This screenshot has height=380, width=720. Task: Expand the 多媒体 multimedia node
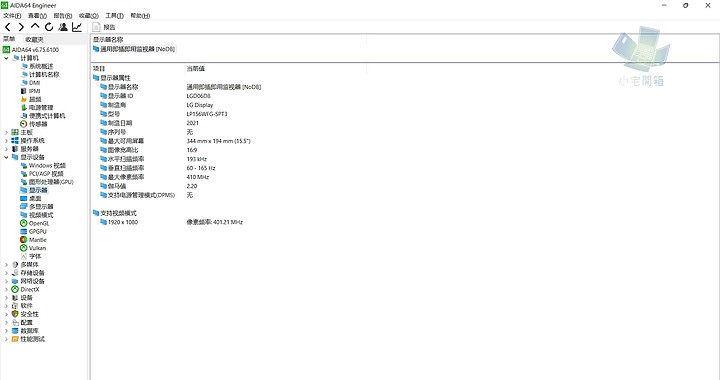click(x=6, y=264)
